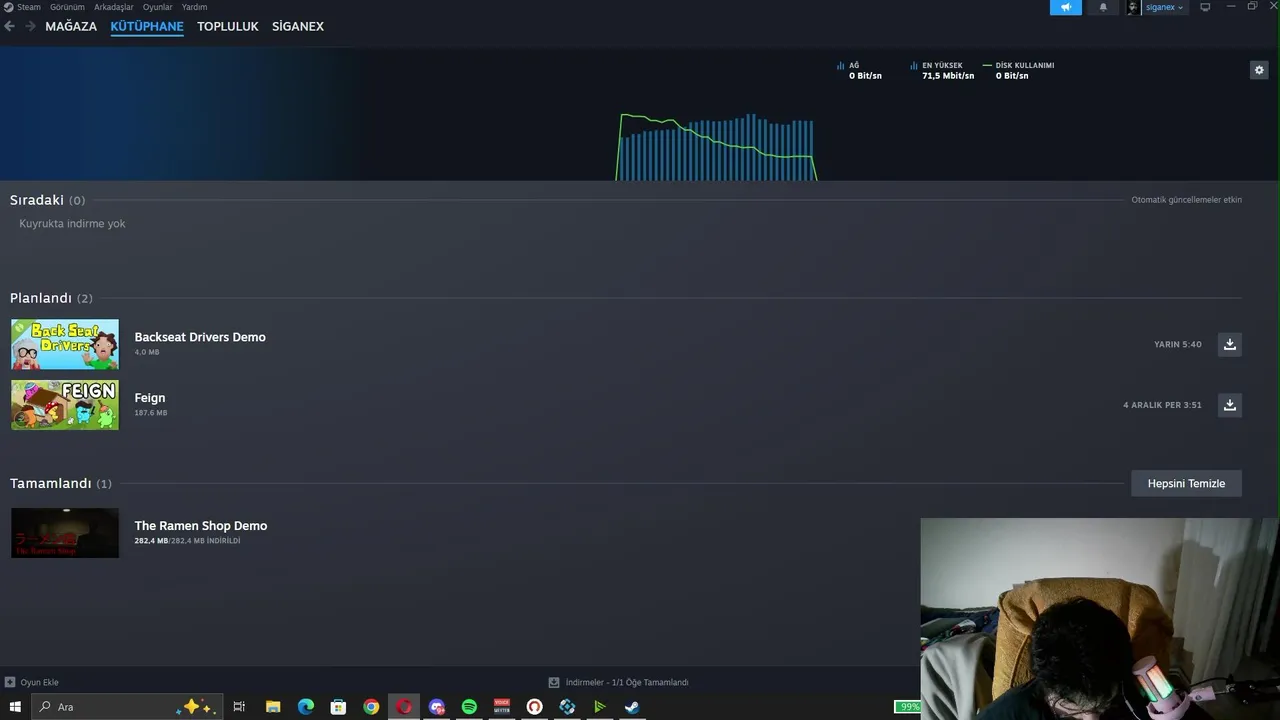Click the download throughput graph
1280x720 pixels.
716,147
